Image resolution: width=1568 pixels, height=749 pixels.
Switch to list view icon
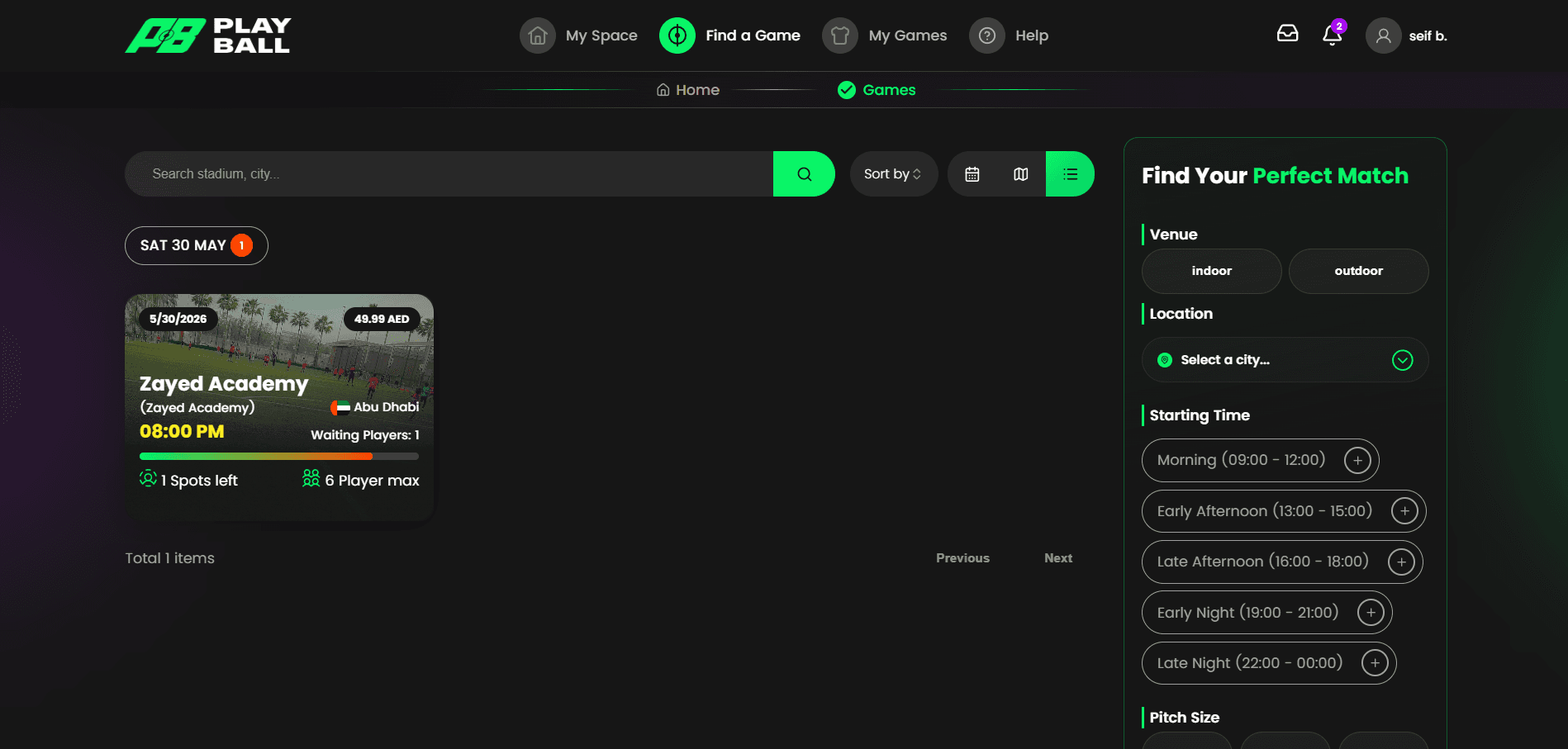[1070, 173]
